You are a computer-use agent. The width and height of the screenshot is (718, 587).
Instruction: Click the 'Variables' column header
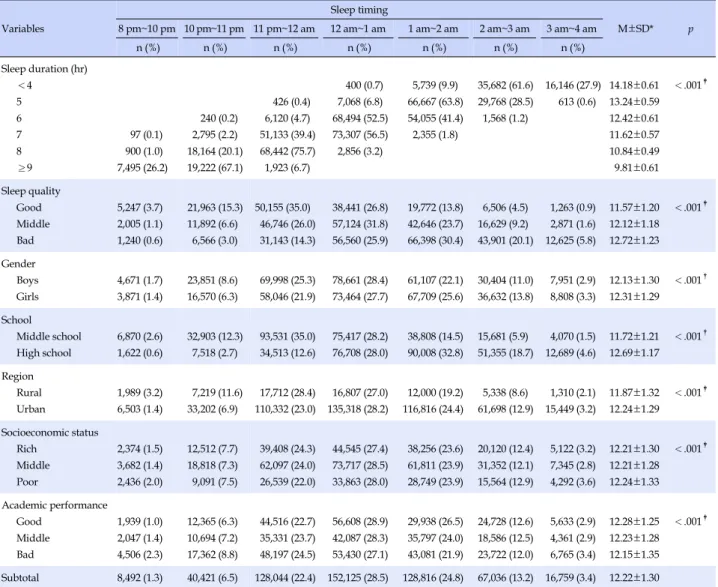(23, 28)
